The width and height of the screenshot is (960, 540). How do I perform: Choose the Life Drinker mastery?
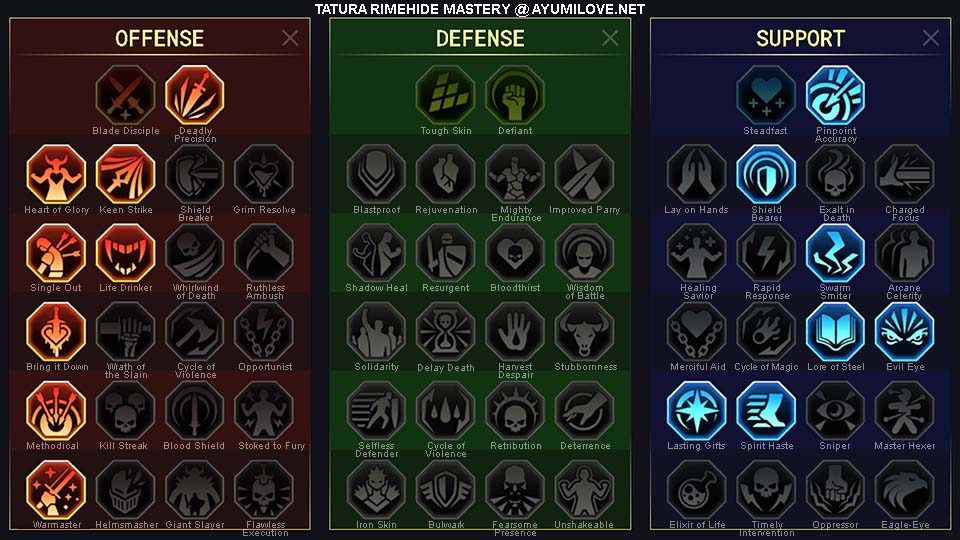click(126, 253)
